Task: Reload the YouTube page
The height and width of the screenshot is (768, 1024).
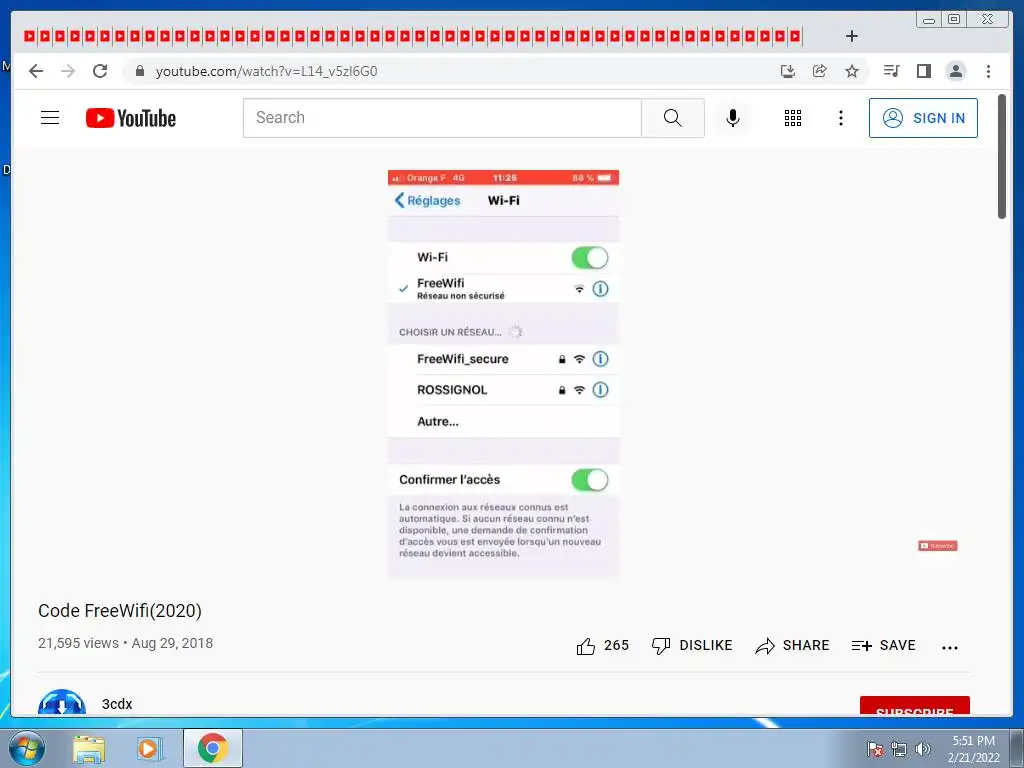Action: 100,71
